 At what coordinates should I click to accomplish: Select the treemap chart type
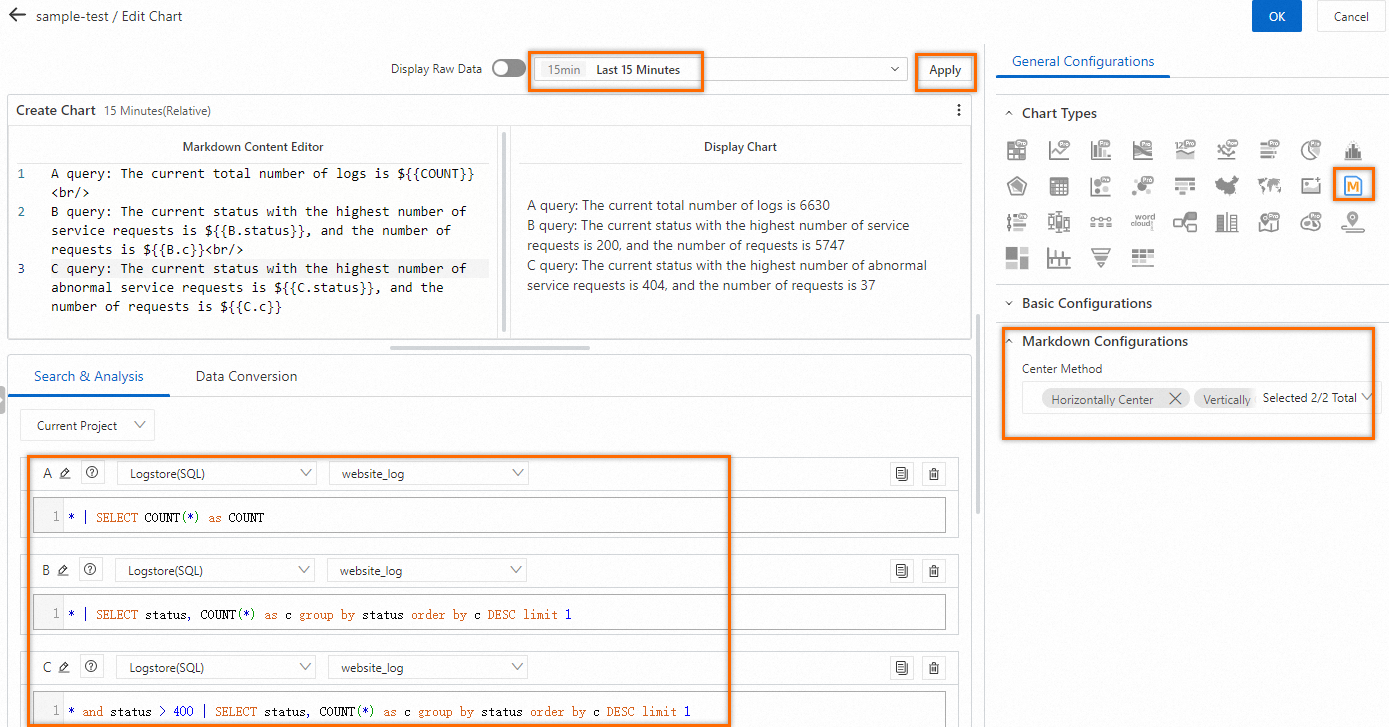tap(1017, 258)
